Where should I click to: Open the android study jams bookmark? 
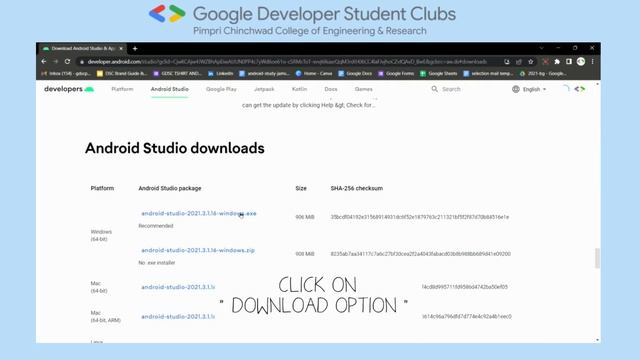[x=264, y=73]
